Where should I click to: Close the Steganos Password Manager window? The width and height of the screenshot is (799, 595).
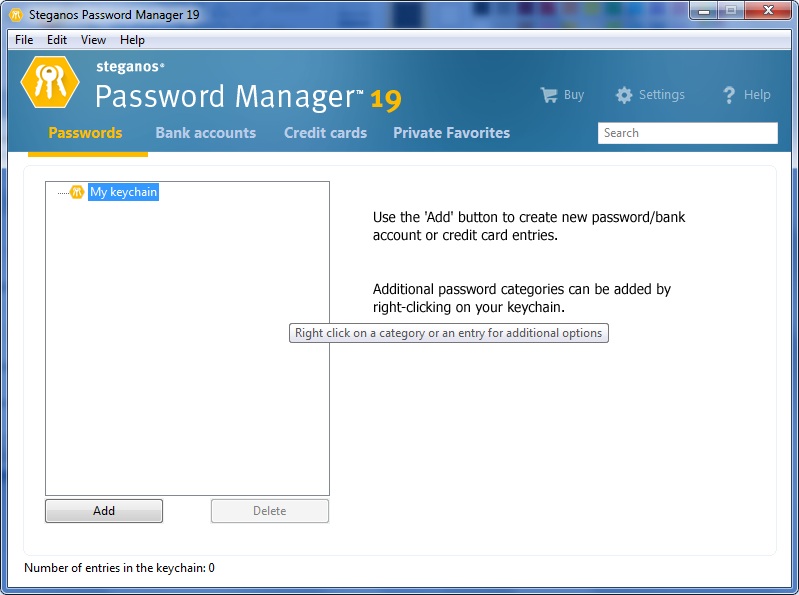point(768,11)
